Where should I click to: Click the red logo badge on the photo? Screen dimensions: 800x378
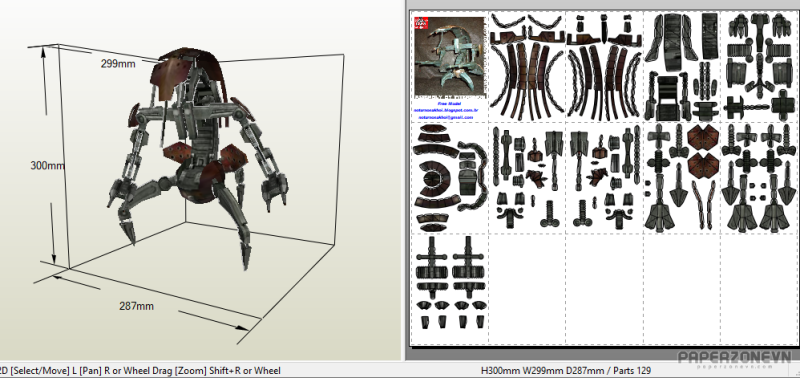[x=420, y=23]
